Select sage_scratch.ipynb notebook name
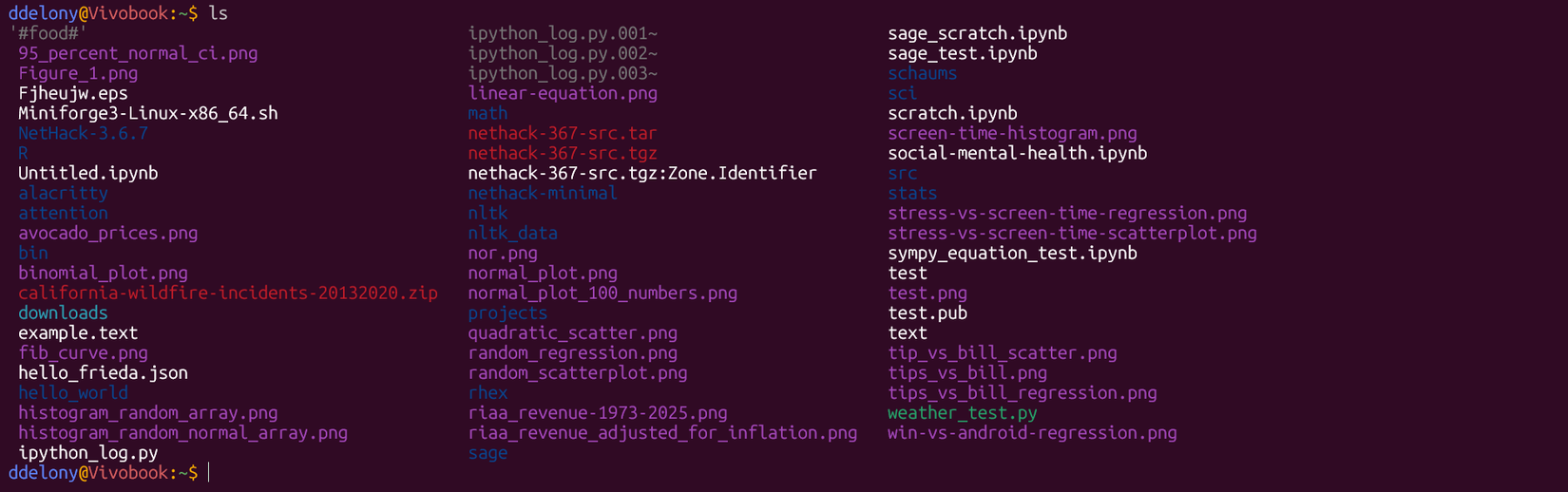 978,33
